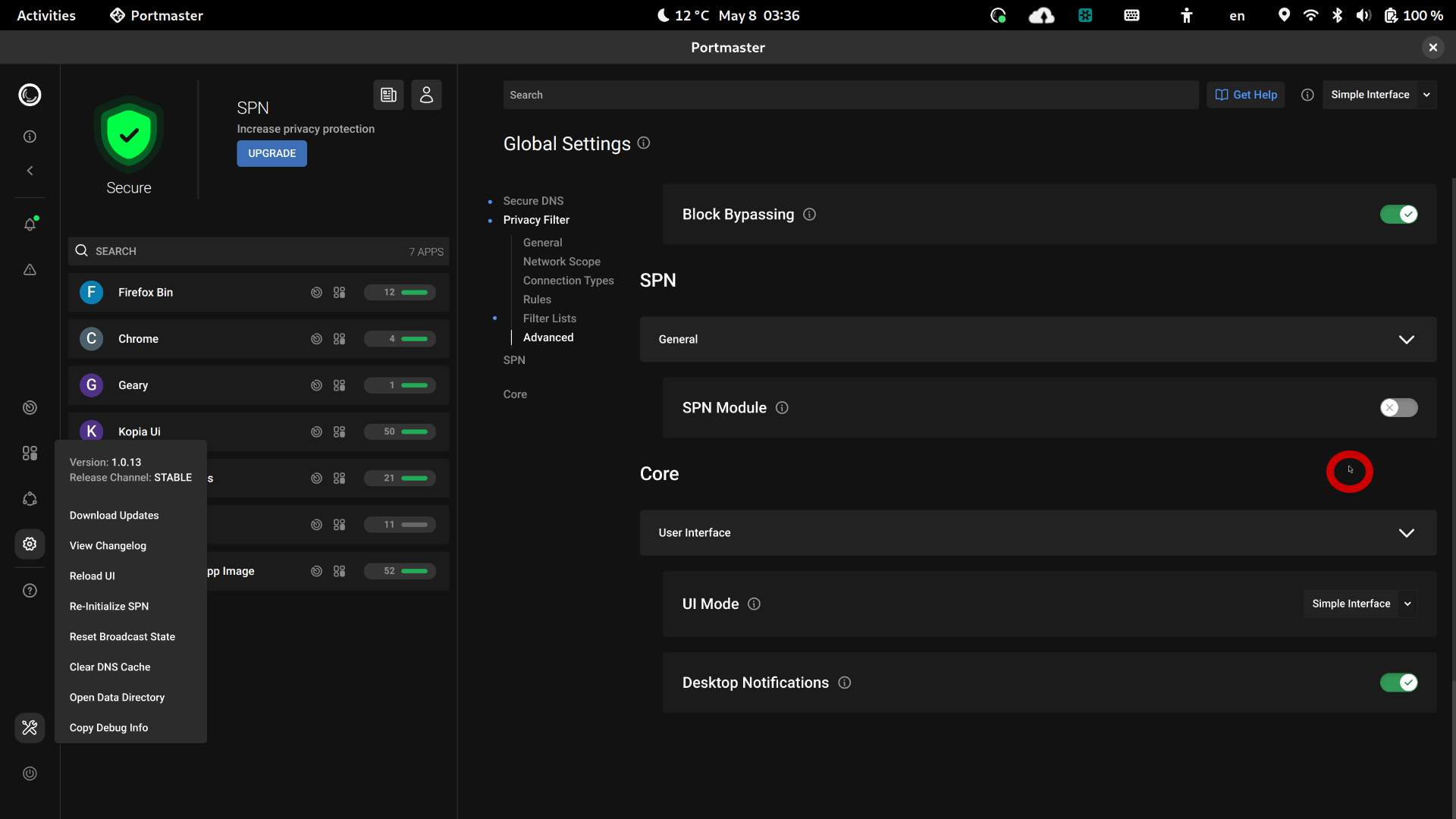Click into the Search field at the top
This screenshot has height=819, width=1456.
849,94
